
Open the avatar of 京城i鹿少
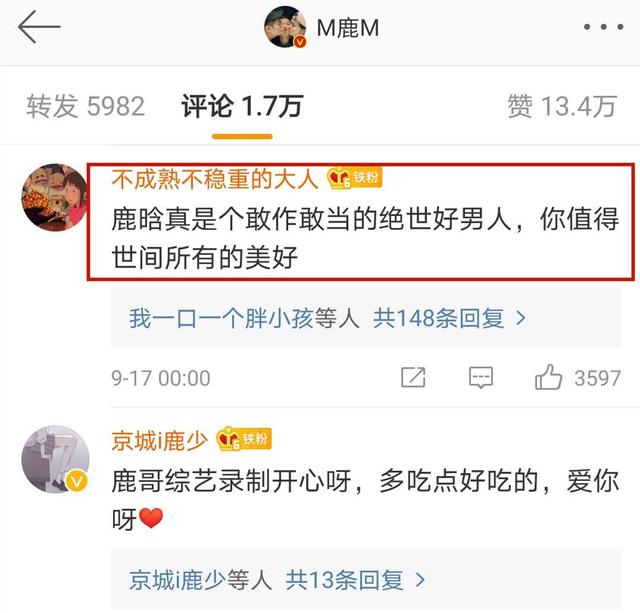pos(55,459)
